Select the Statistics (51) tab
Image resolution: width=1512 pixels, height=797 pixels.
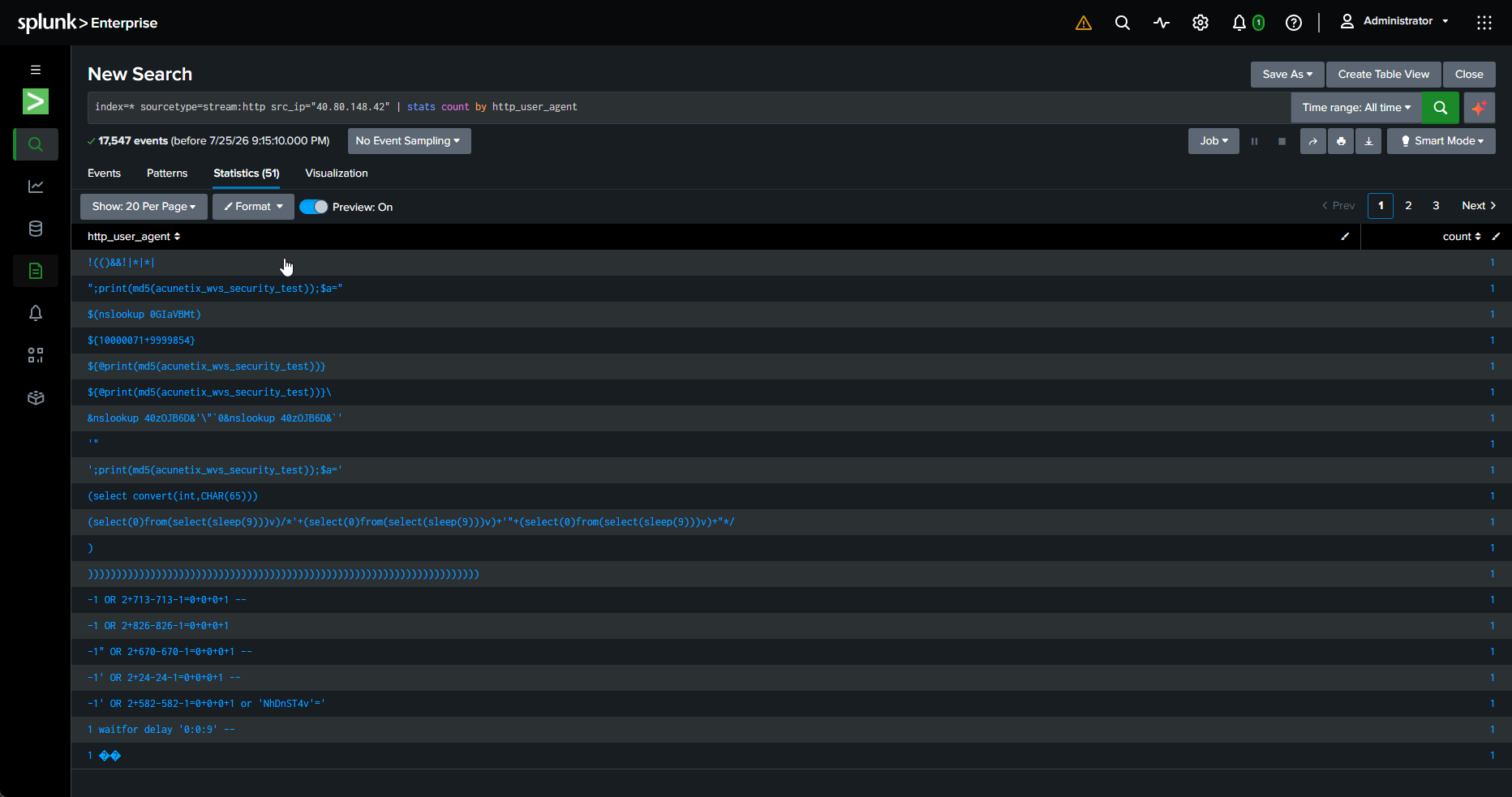coord(247,174)
